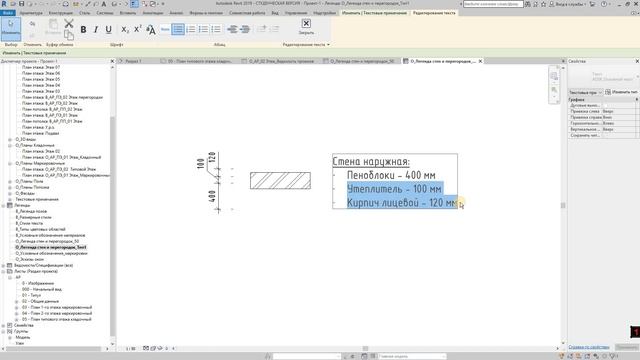
Task: Open О_Легенда стен и перегородок_50 legend
Action: tap(47, 241)
